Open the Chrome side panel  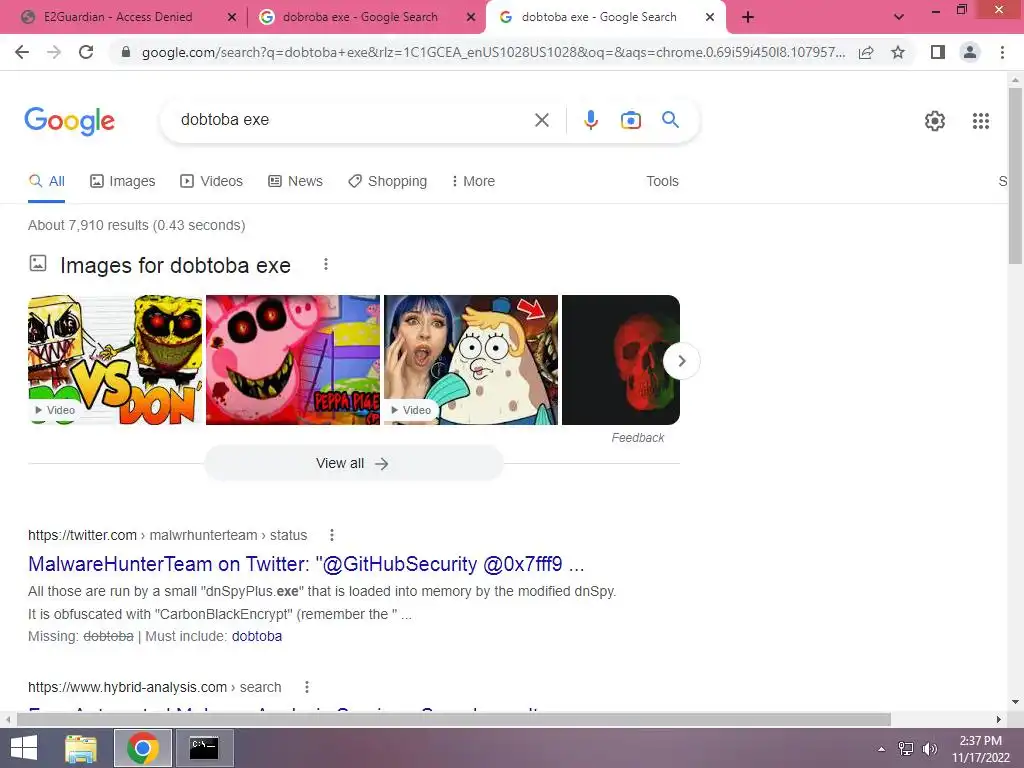[x=938, y=52]
